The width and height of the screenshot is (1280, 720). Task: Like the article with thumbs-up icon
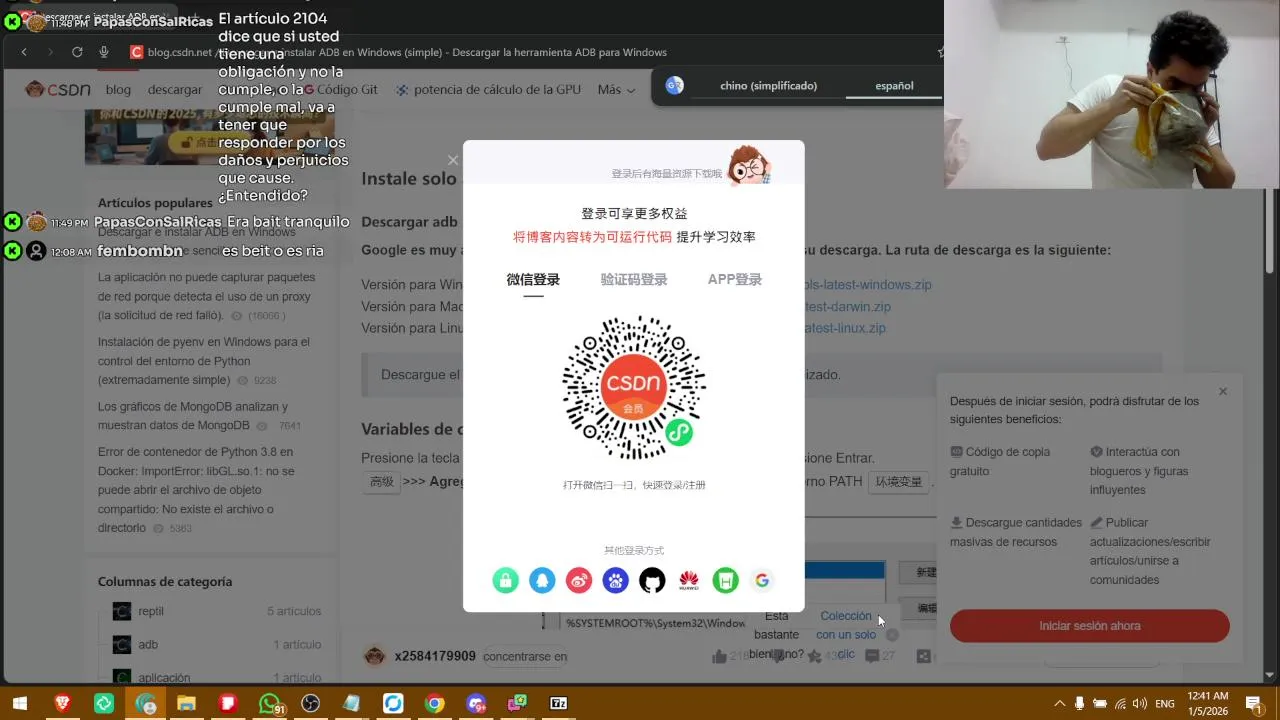[x=719, y=656]
